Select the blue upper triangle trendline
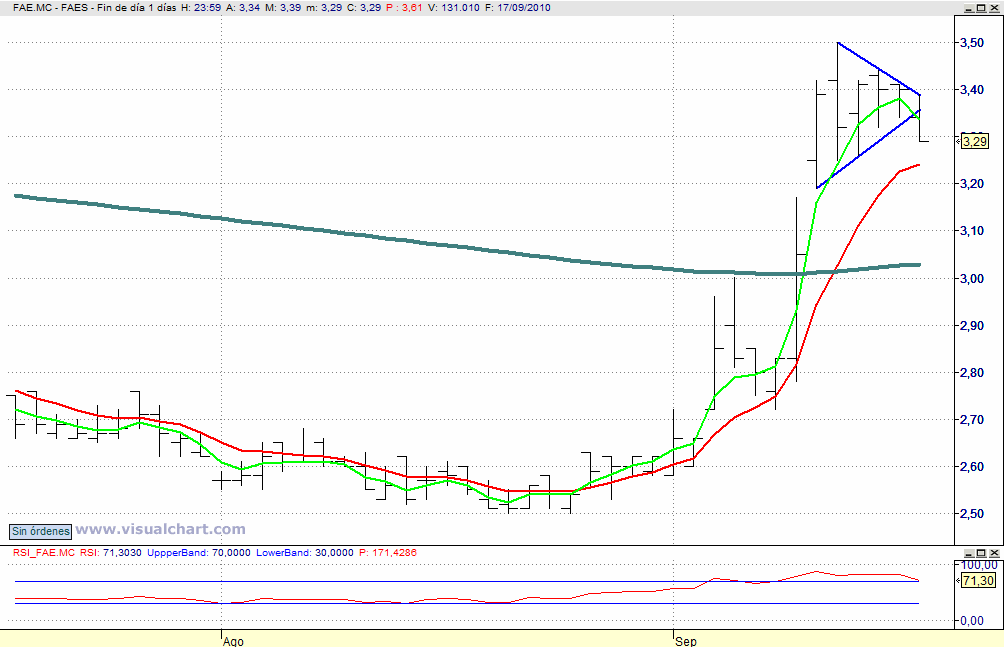This screenshot has width=1004, height=647. pyautogui.click(x=878, y=69)
